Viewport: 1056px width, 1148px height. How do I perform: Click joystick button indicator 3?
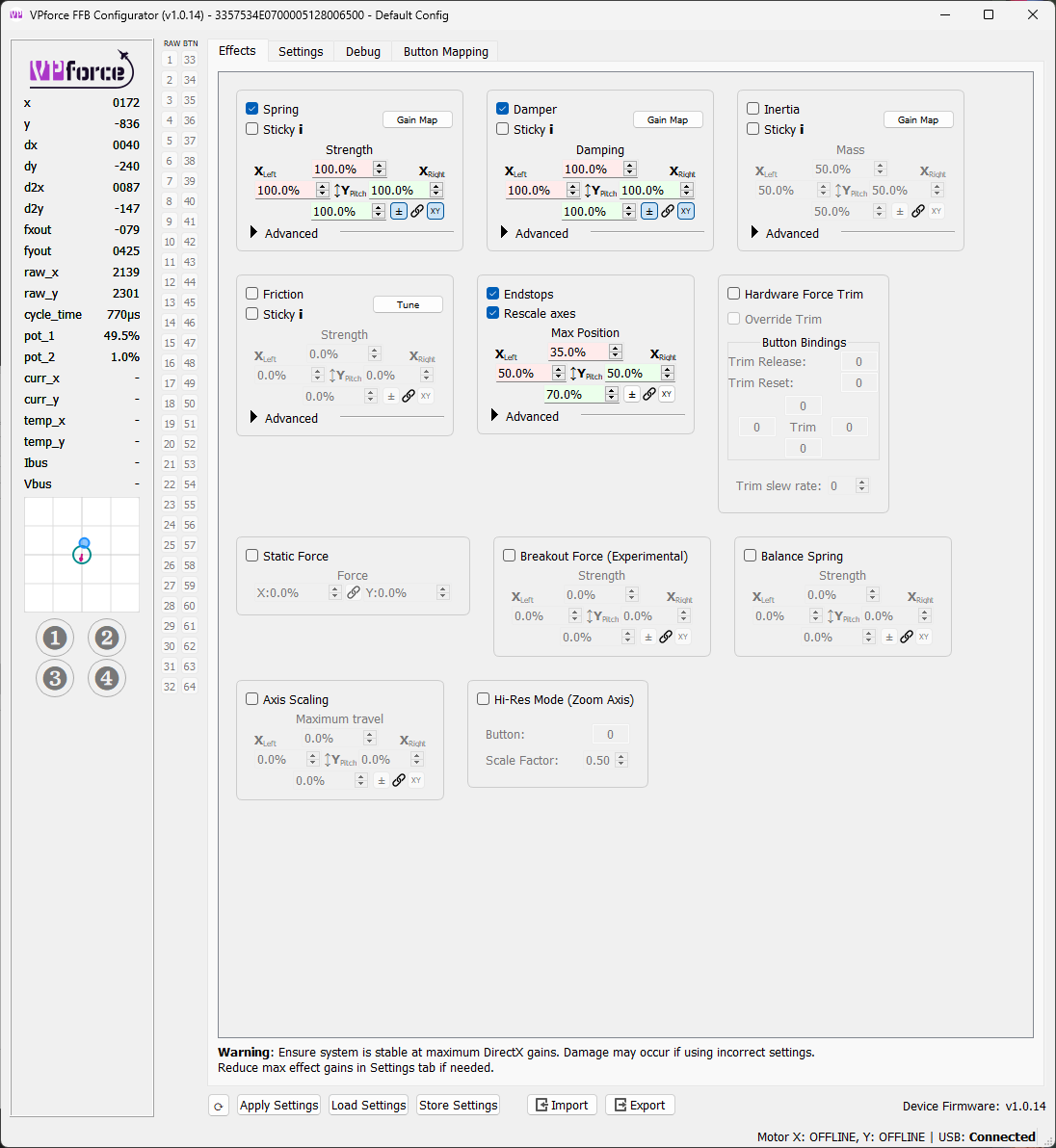(55, 678)
